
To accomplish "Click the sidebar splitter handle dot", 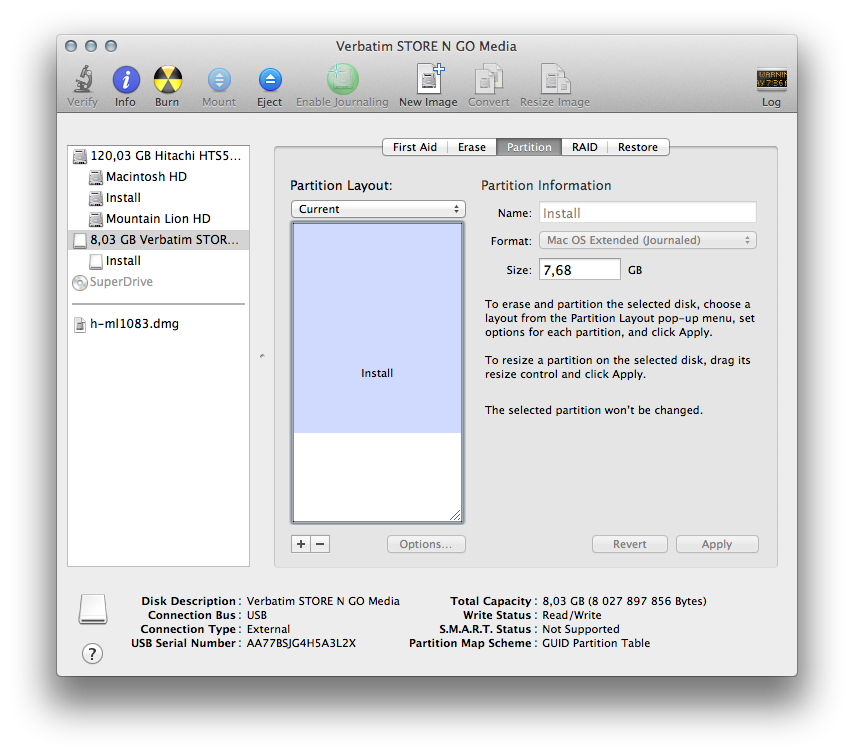I will coord(263,356).
